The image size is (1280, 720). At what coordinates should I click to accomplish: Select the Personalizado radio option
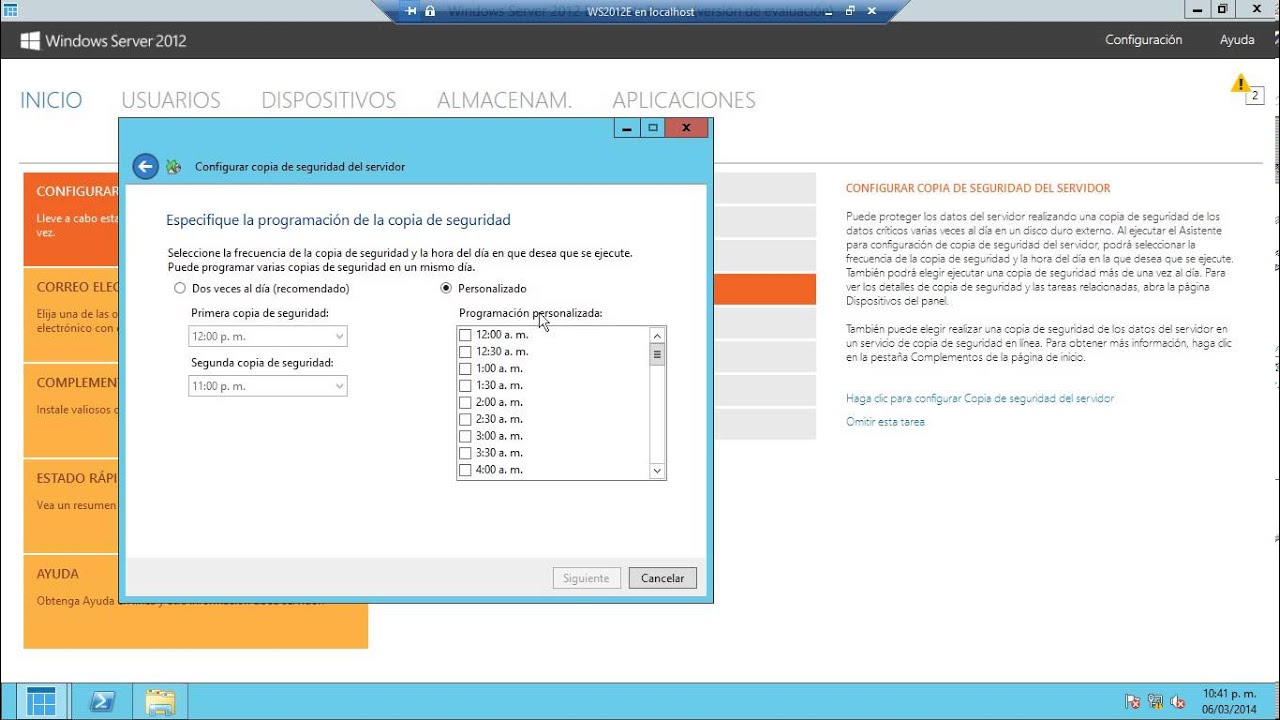point(484,288)
